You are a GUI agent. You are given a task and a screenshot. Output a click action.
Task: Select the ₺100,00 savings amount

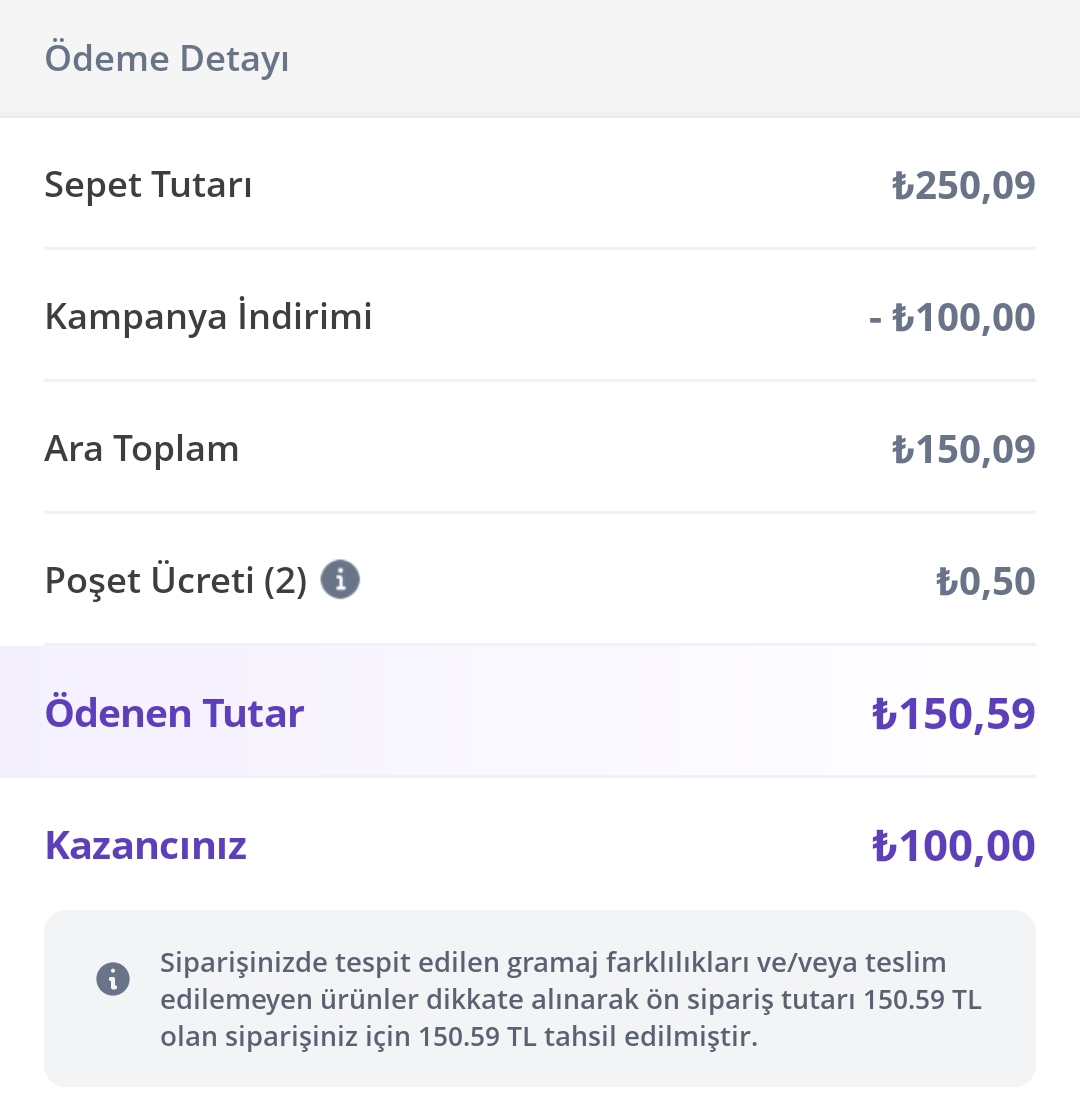[954, 846]
